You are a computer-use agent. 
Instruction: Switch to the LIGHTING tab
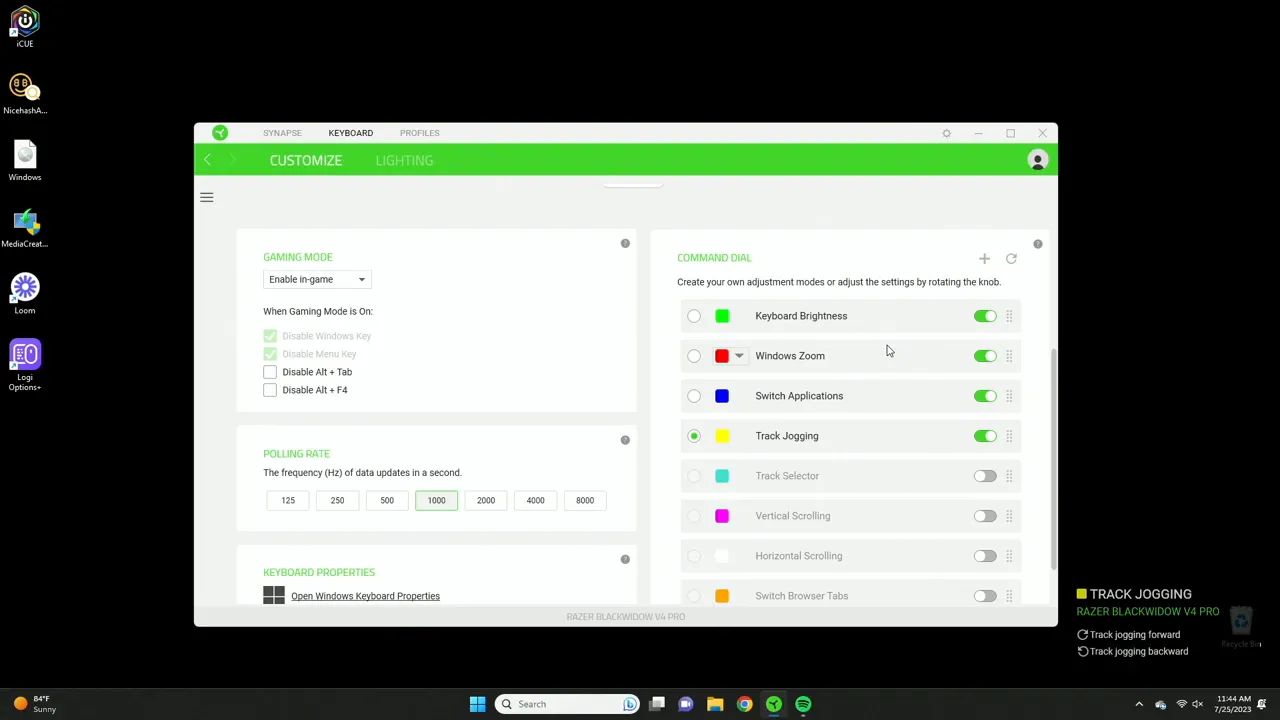404,160
